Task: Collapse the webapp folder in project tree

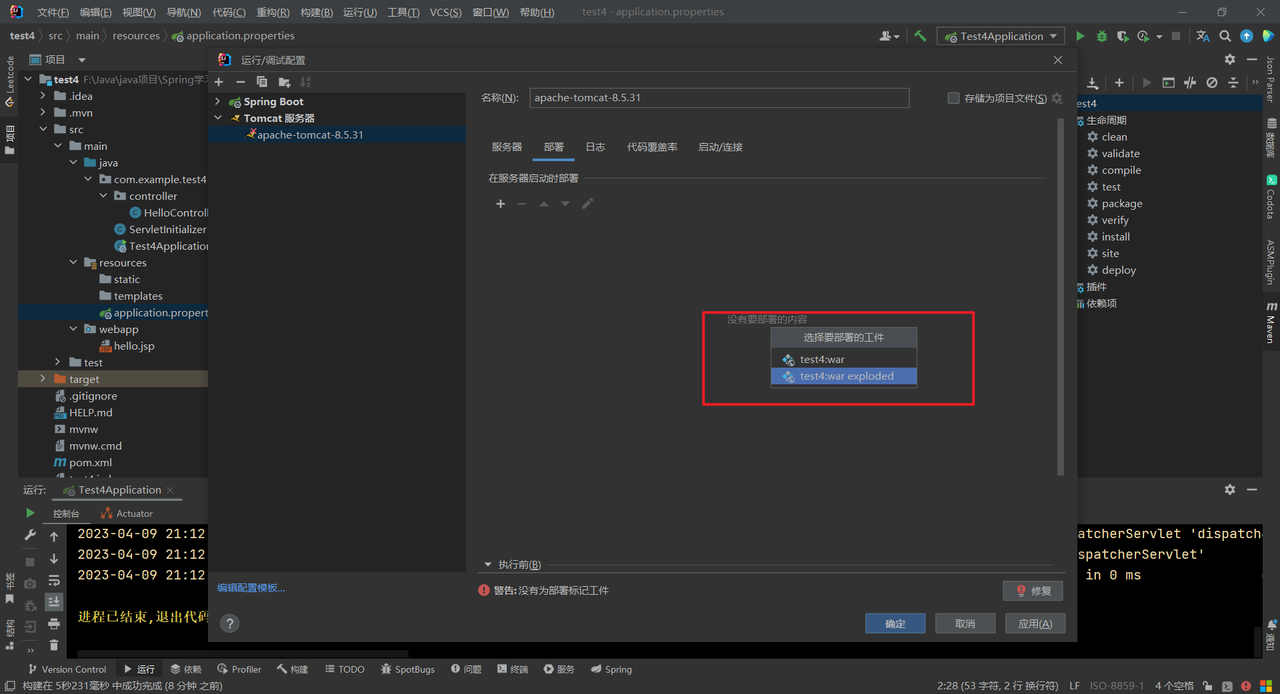Action: click(x=74, y=329)
